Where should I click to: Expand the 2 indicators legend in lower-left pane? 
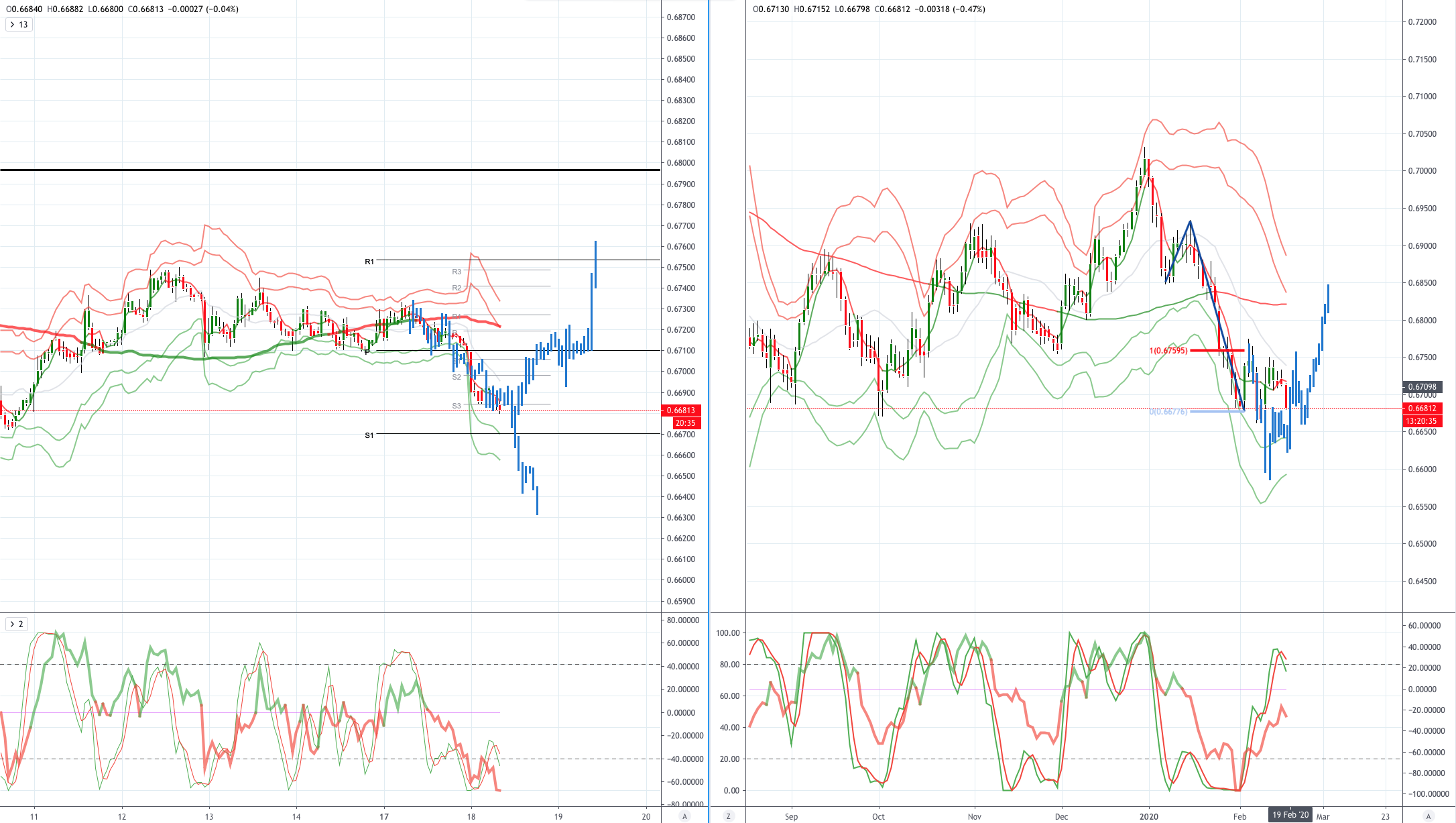click(x=16, y=624)
